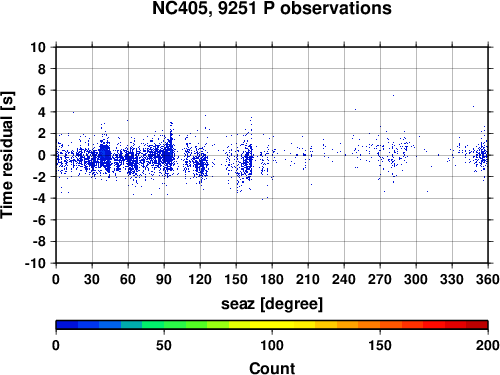500x375 pixels.
Task: Select the dark blue end of the colorbar
Action: 67,325
